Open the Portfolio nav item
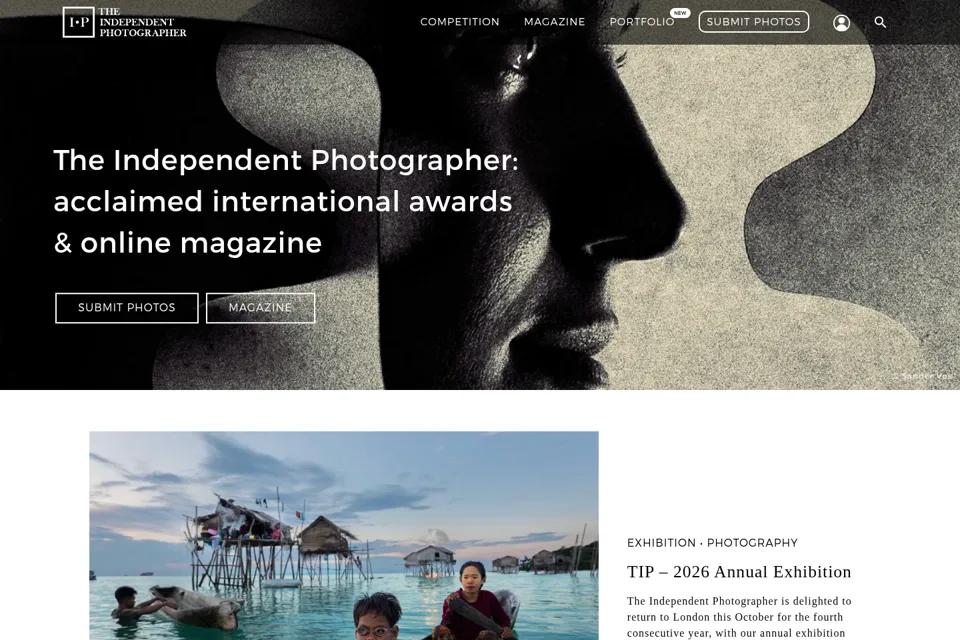This screenshot has width=960, height=640. tap(642, 22)
